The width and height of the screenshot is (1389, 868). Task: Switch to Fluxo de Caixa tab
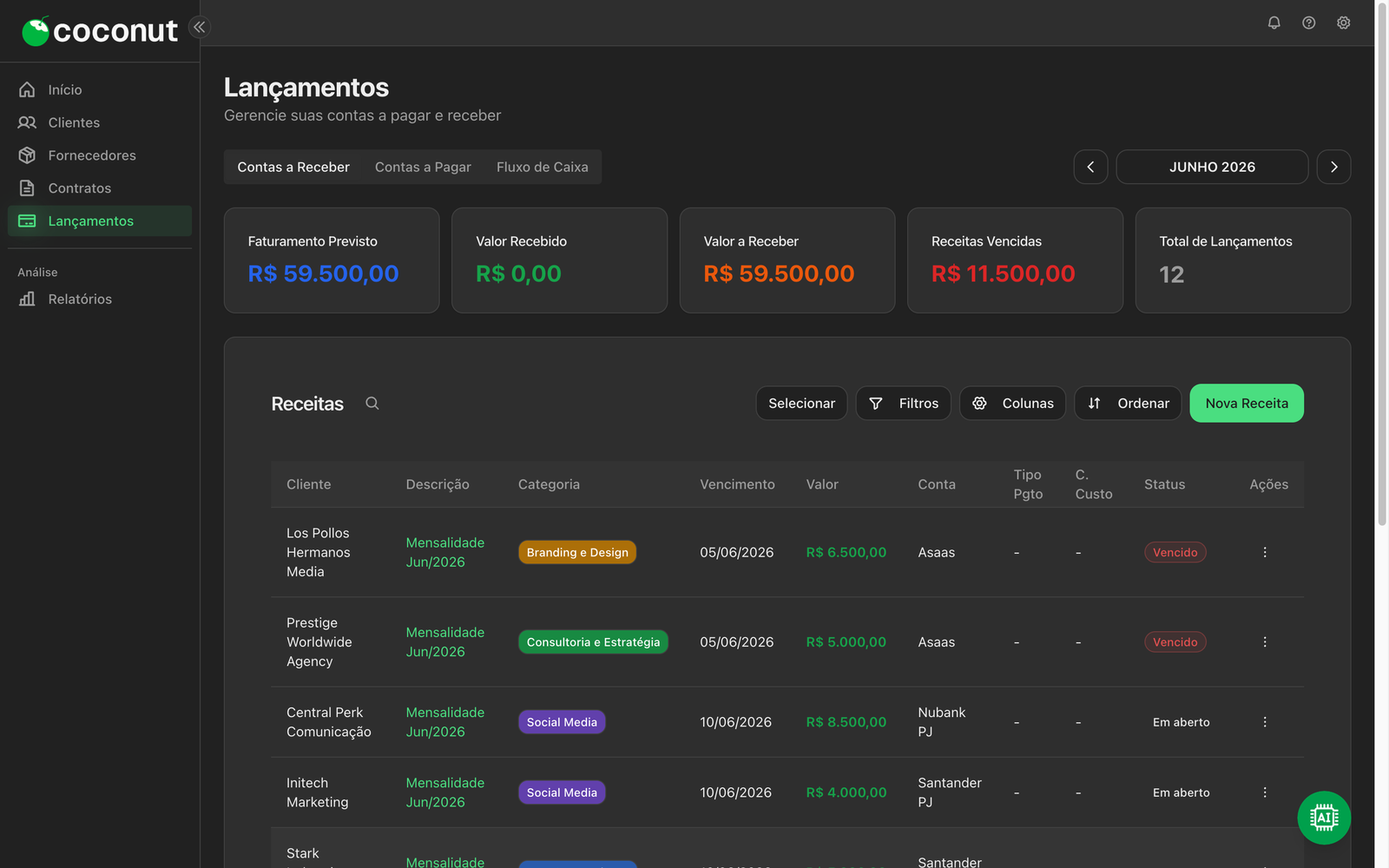543,167
